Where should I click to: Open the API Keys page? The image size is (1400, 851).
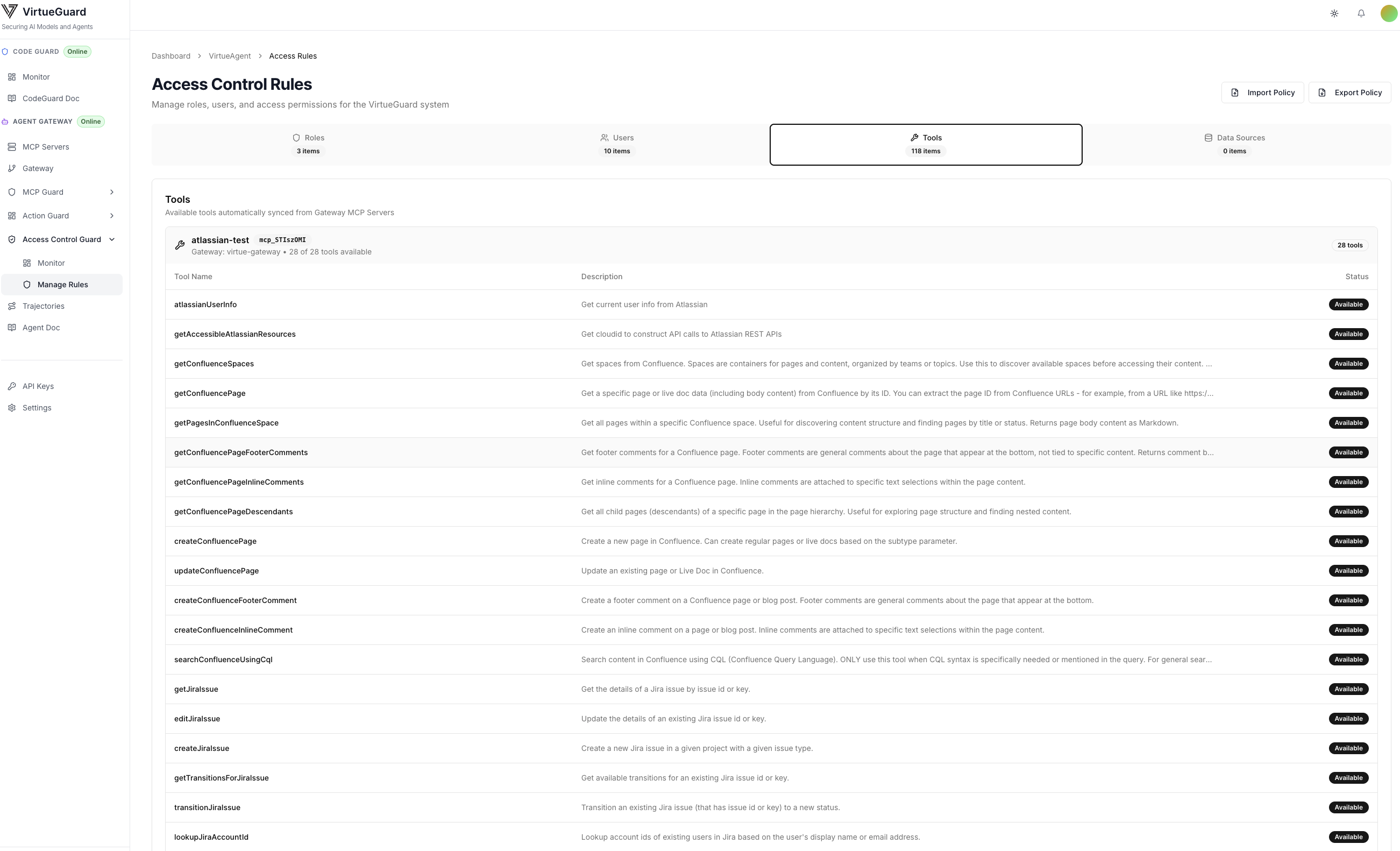click(x=38, y=386)
